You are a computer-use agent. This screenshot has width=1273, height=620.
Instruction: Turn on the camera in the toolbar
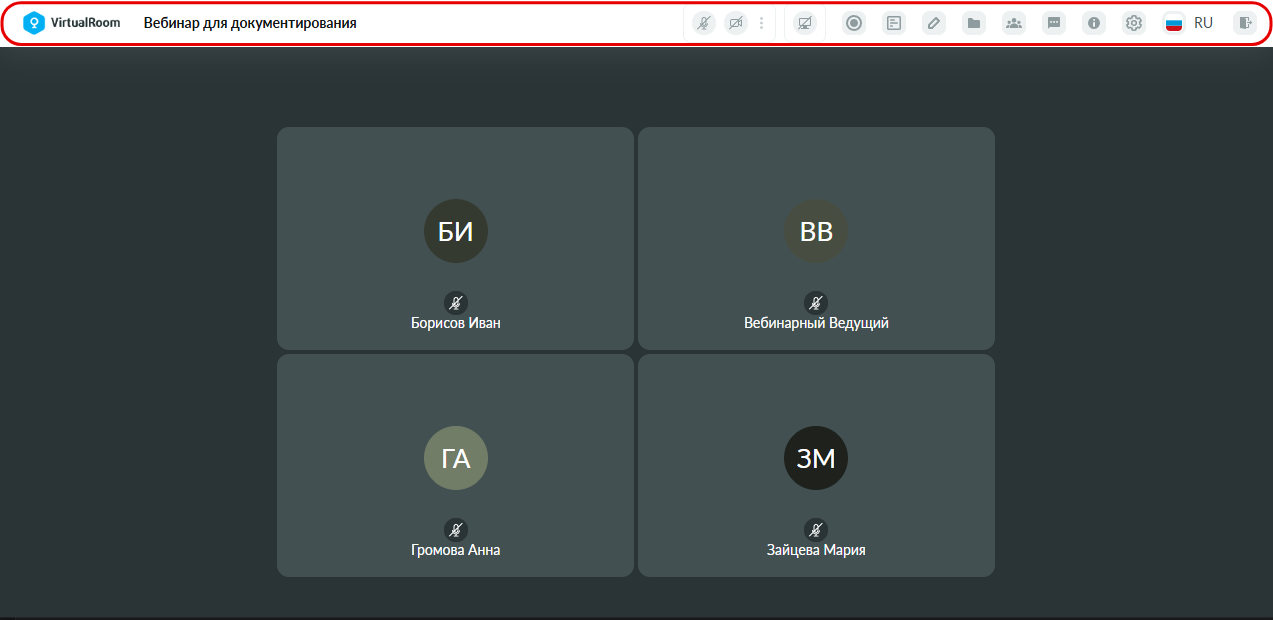click(736, 23)
